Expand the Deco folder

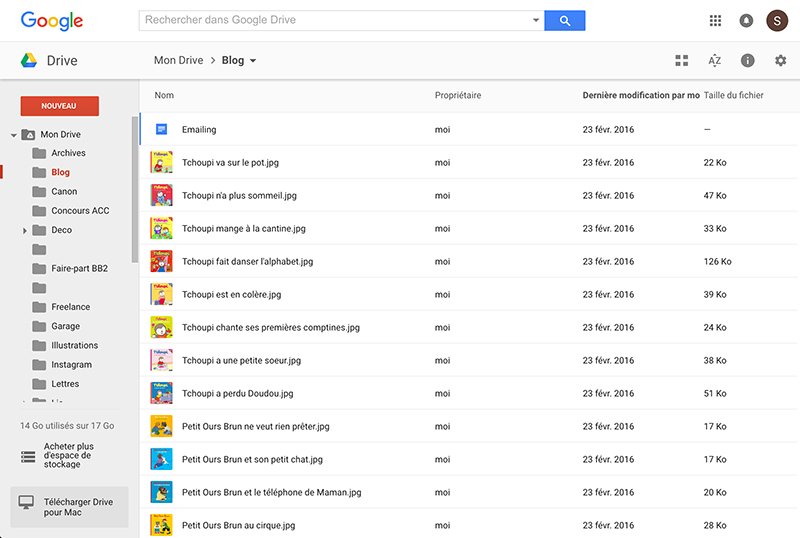(24, 231)
